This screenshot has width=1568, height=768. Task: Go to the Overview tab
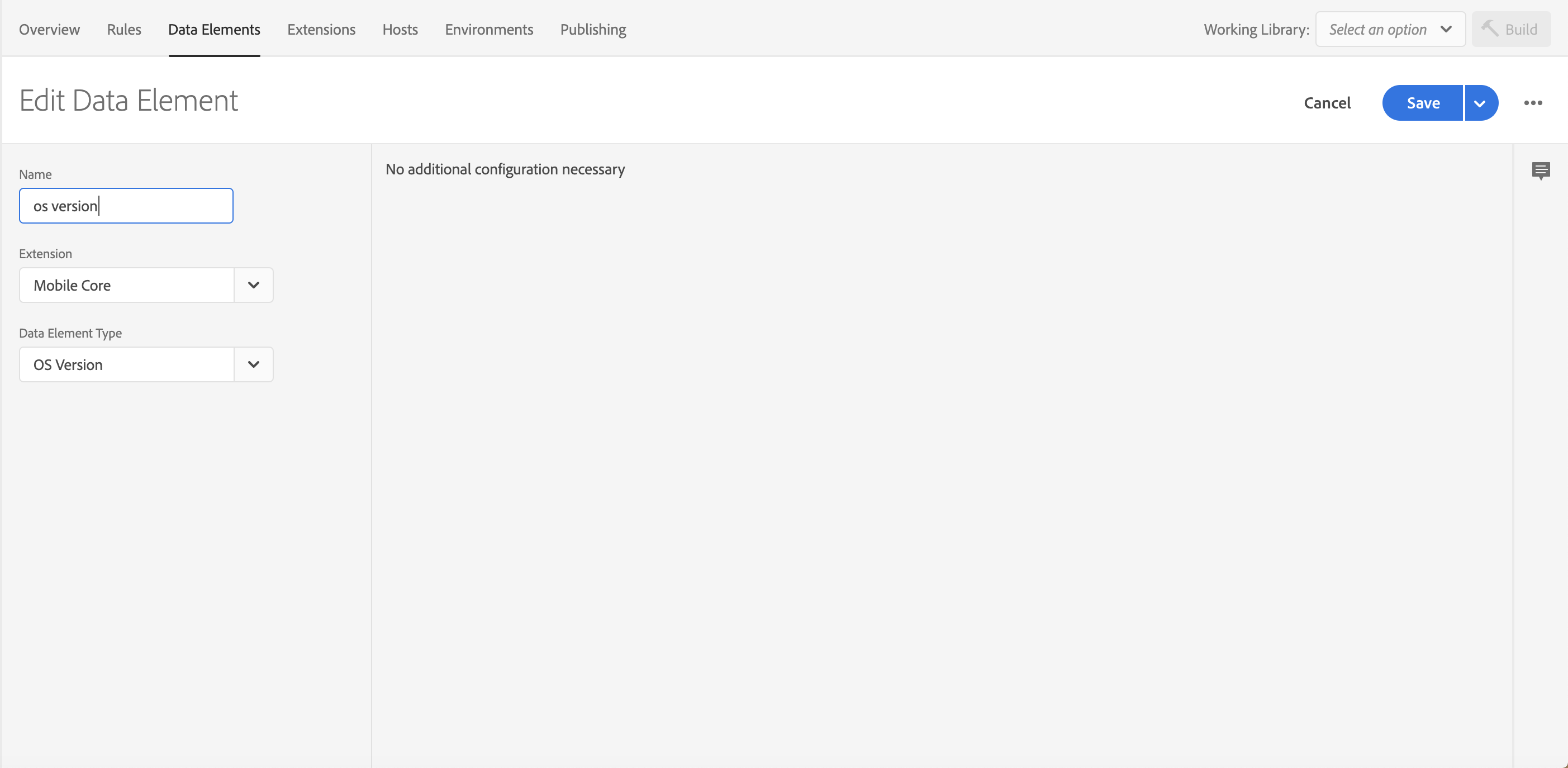(49, 29)
